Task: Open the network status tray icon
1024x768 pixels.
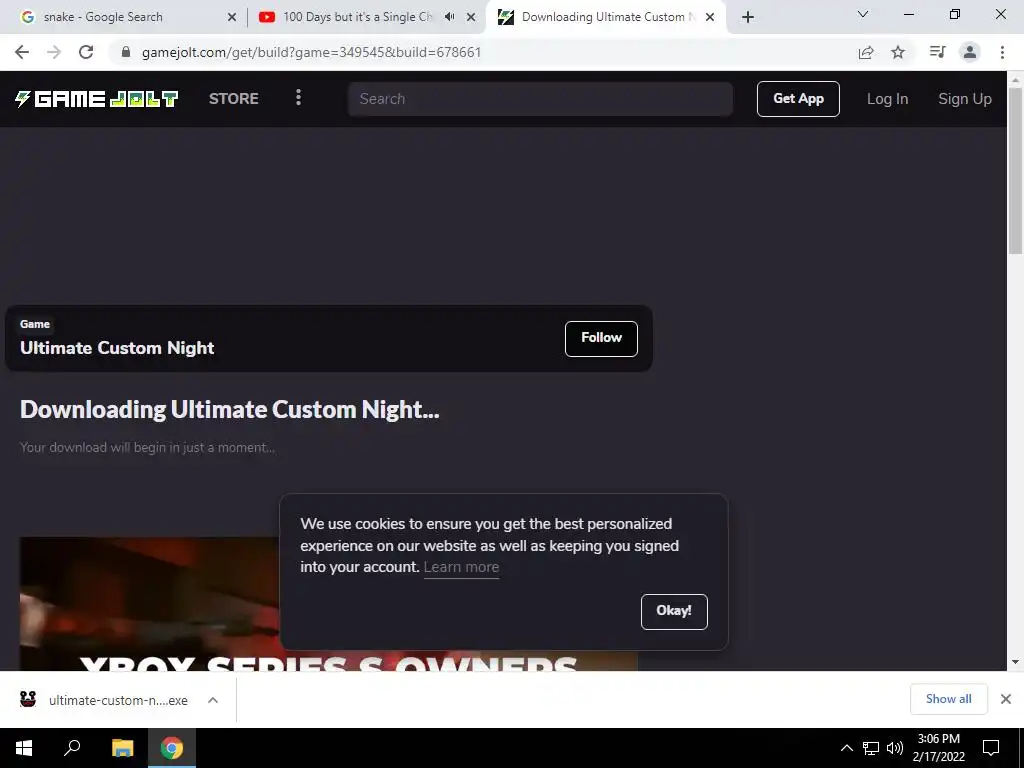Action: pos(871,748)
